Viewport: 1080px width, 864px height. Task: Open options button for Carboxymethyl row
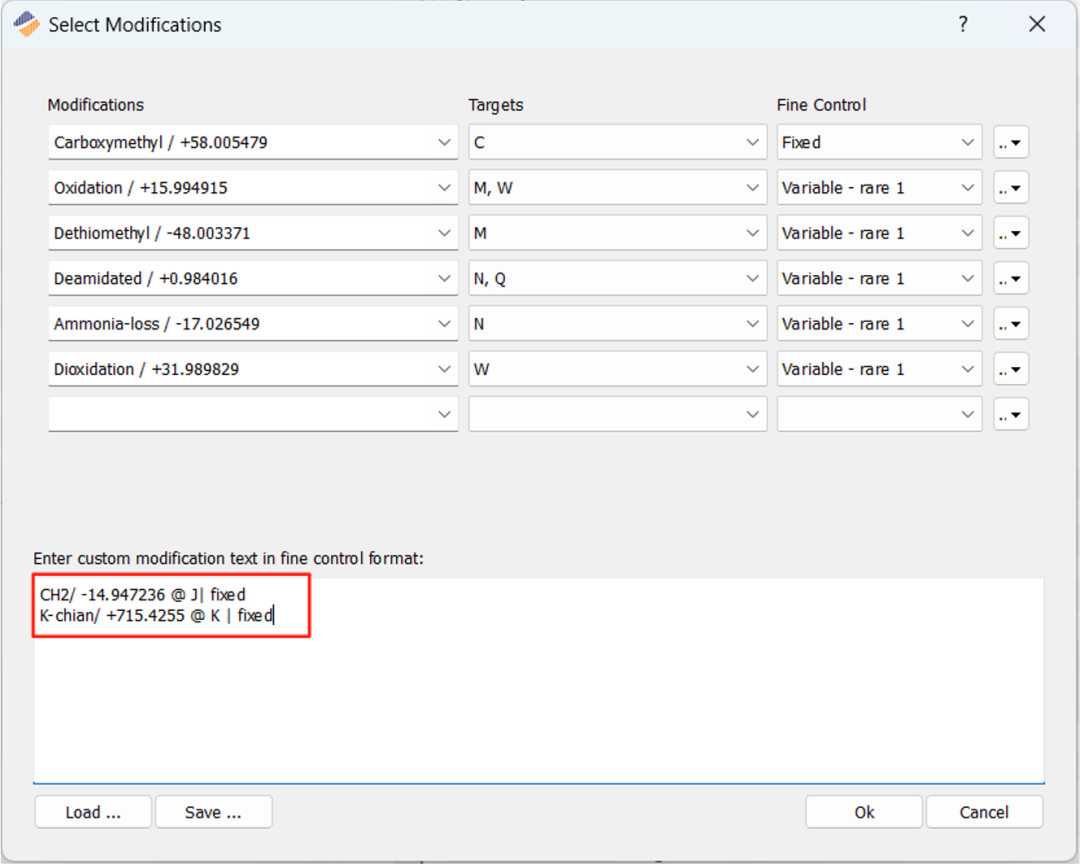pos(1011,143)
